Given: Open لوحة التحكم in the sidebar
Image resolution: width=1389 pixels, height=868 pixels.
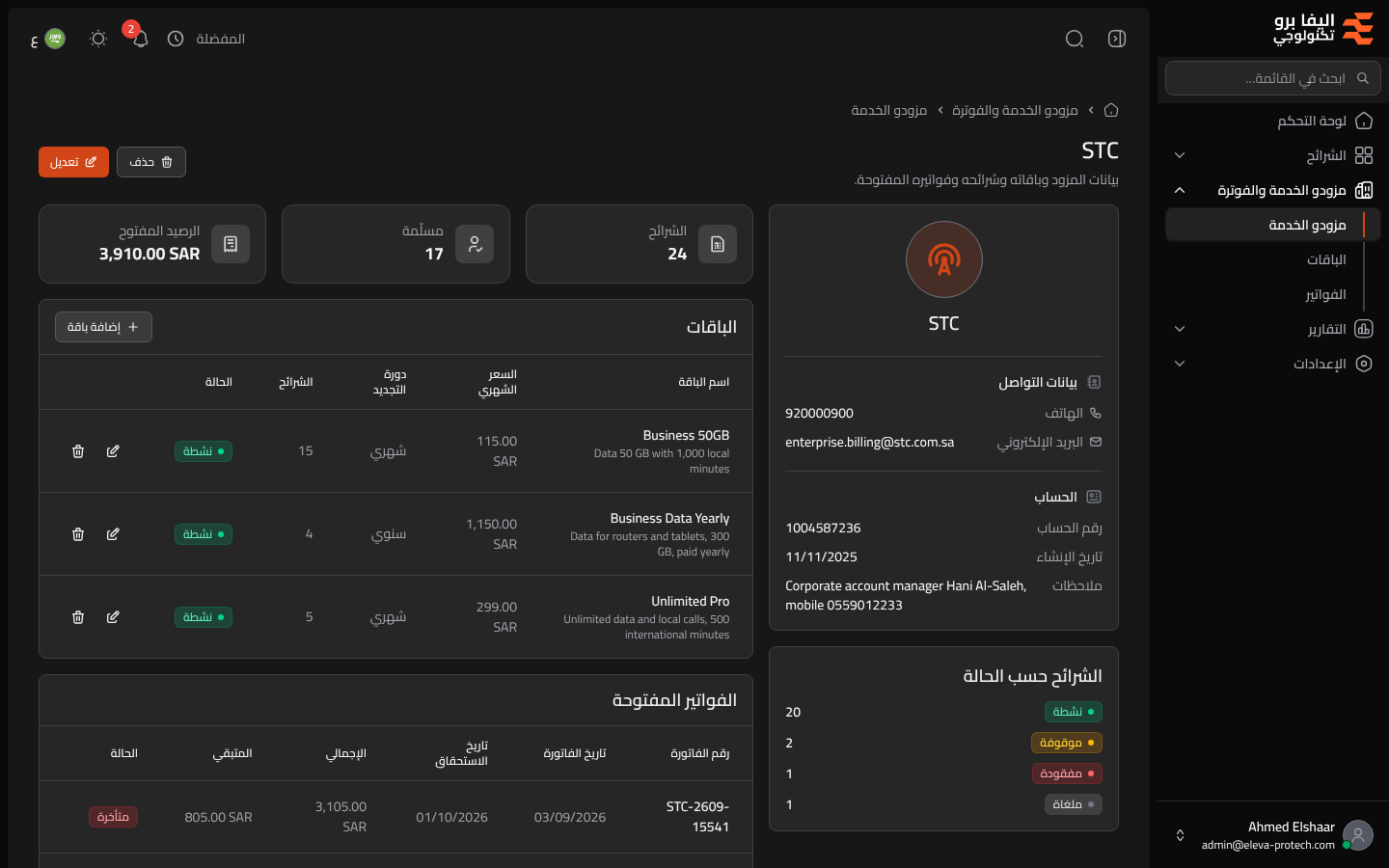Looking at the screenshot, I should (x=1273, y=121).
